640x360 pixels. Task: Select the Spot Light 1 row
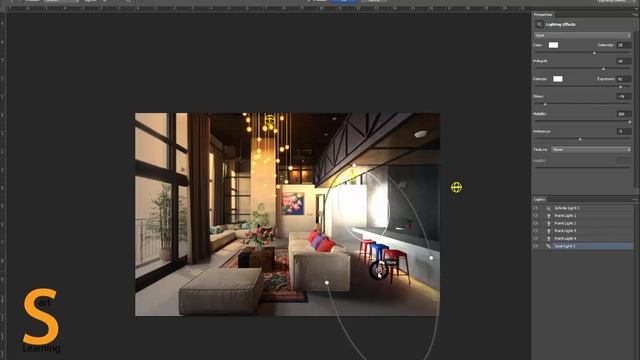(x=583, y=246)
